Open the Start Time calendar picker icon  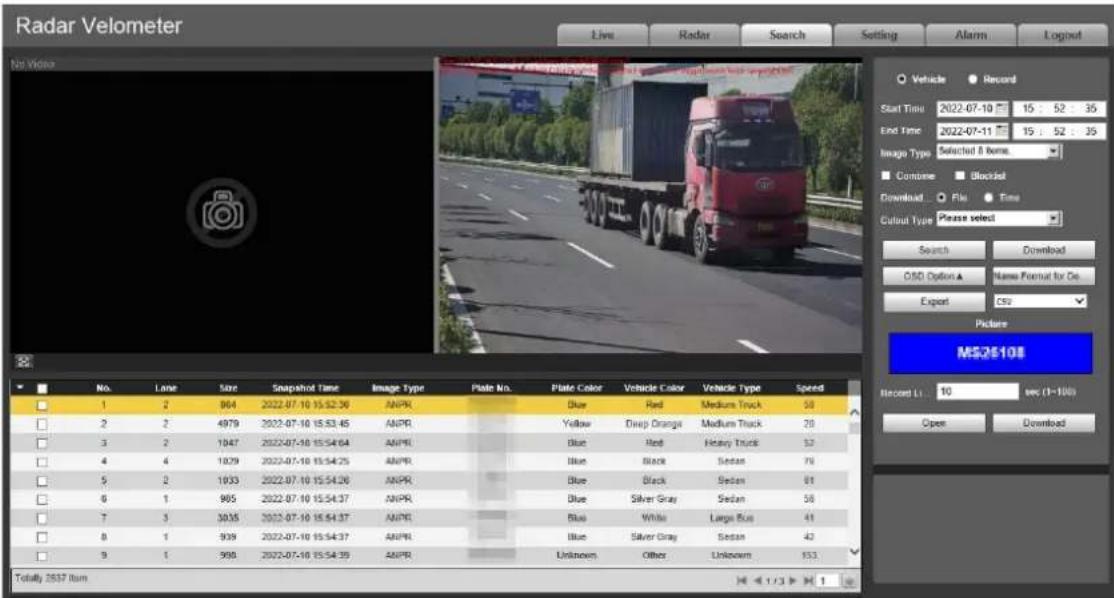tap(1001, 109)
